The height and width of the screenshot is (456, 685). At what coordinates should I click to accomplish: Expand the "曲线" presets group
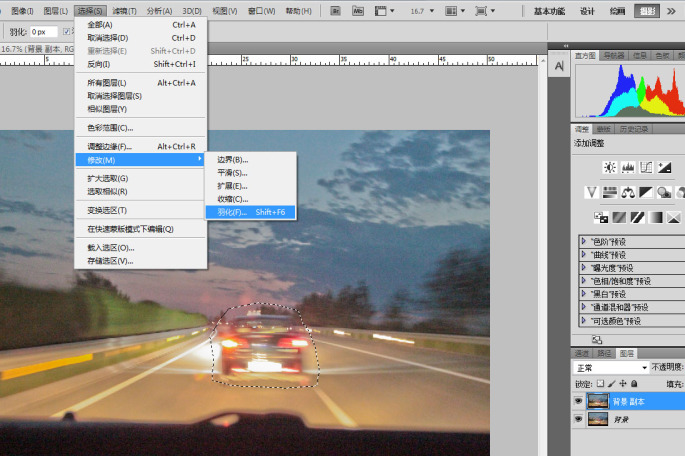[x=583, y=254]
